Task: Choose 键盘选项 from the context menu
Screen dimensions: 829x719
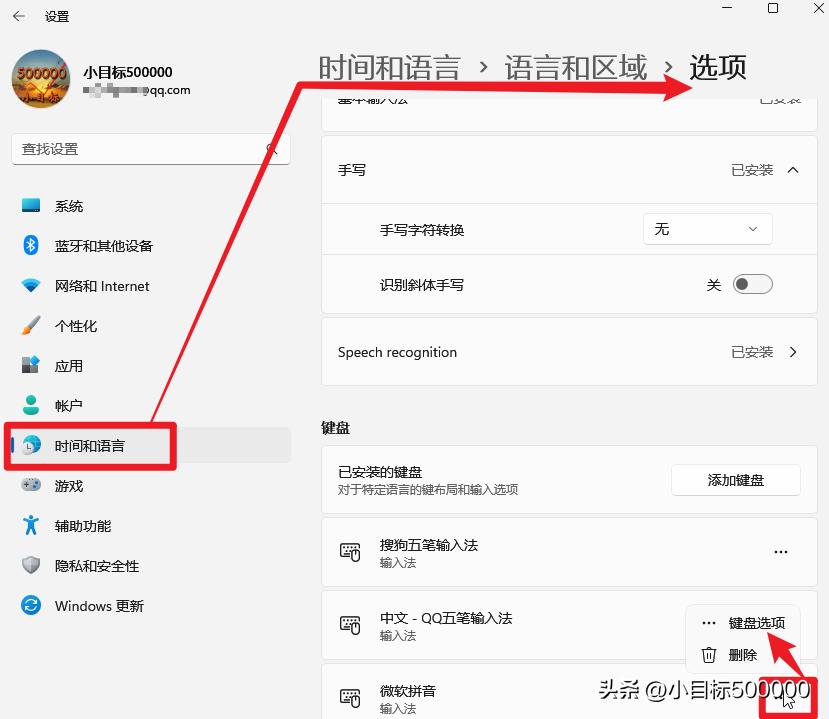Action: (756, 622)
